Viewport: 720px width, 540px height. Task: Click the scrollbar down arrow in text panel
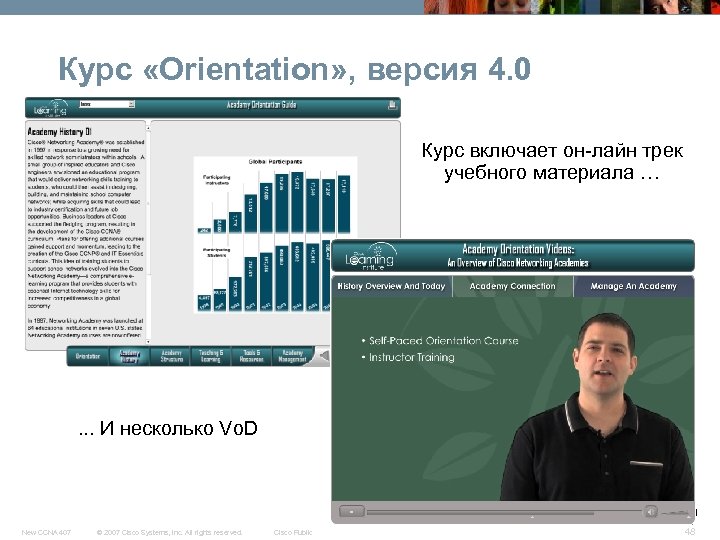tap(148, 342)
